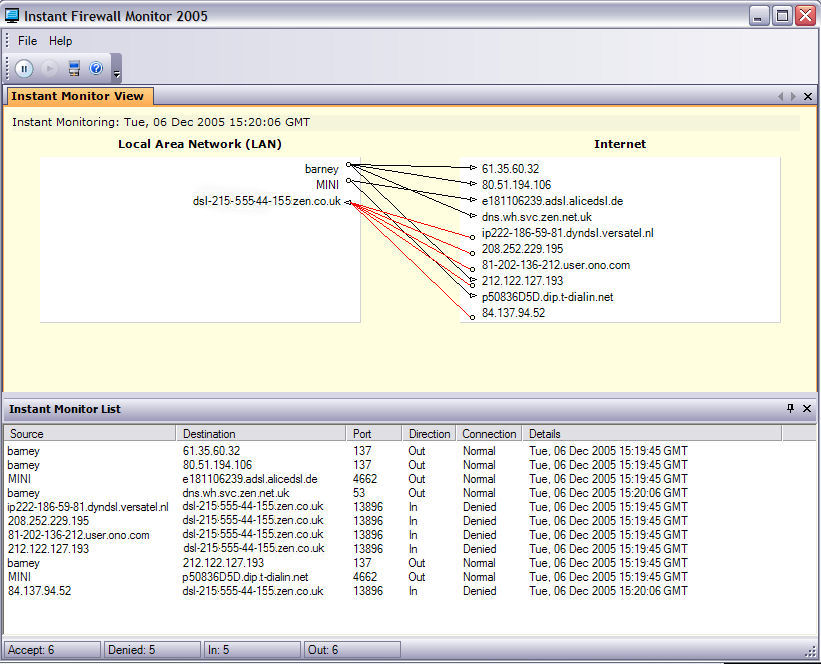Click 212.122.127.193 in the Internet diagram
Screen dimensions: 821x664
point(523,281)
